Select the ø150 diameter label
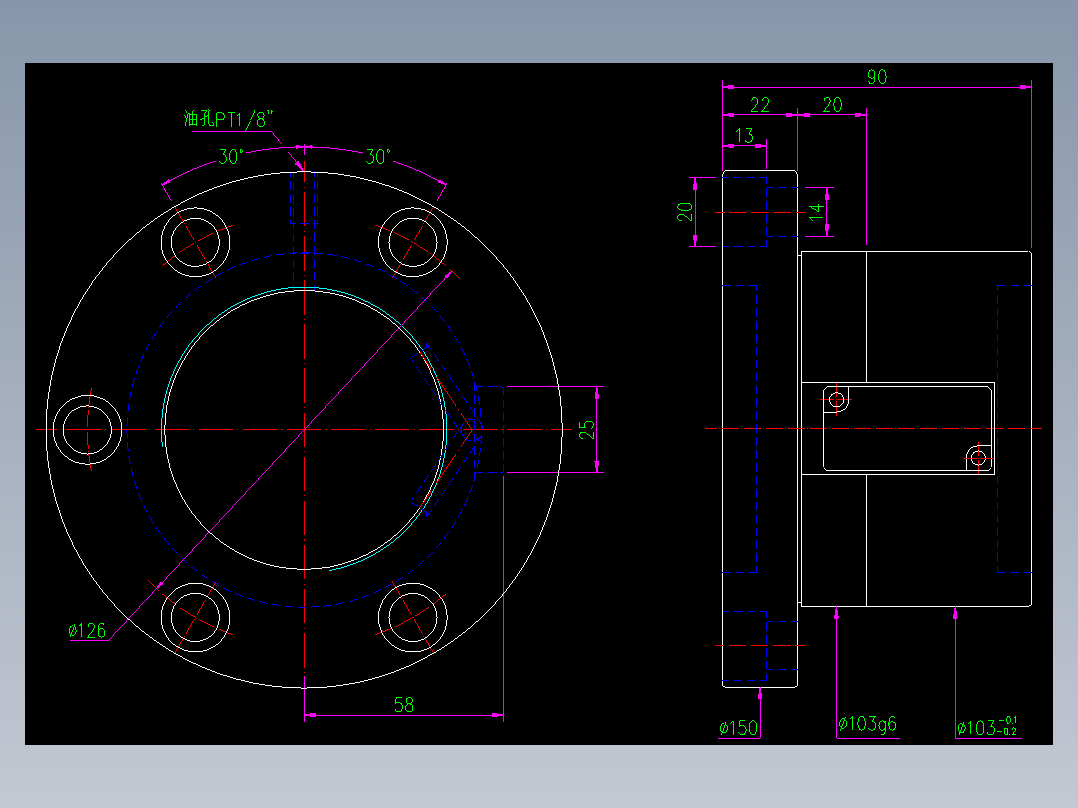This screenshot has height=808, width=1078. [738, 728]
